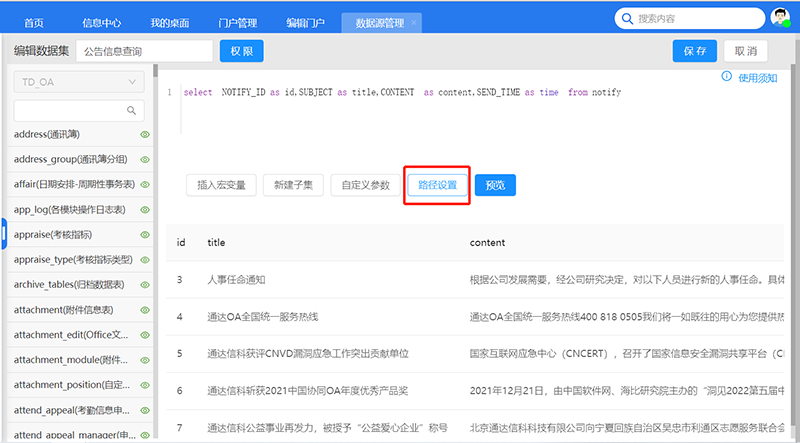Click the user avatar icon
Screen dimensions: 800x443
click(778, 18)
